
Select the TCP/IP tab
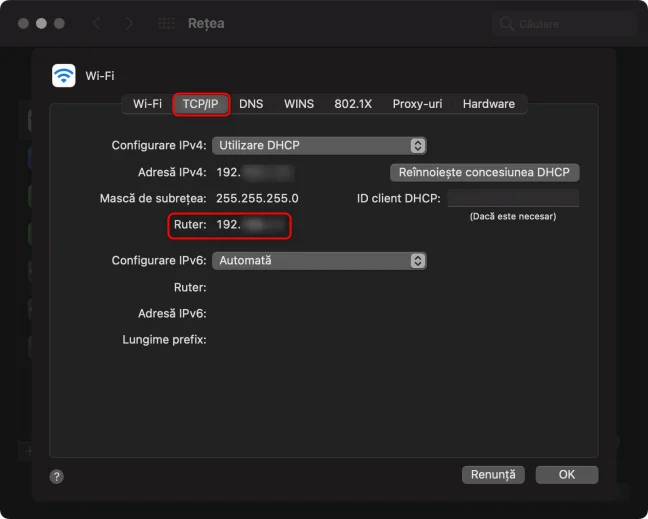click(x=201, y=104)
